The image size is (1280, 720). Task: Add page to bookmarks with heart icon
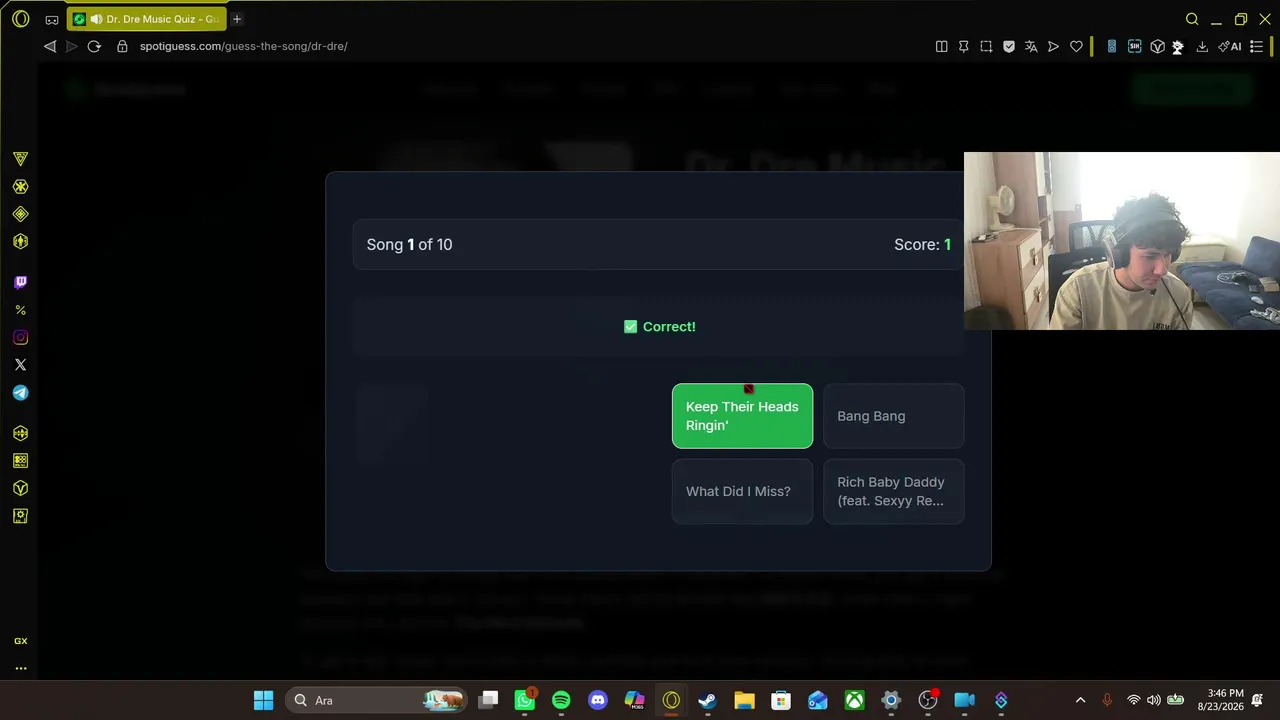(1076, 46)
